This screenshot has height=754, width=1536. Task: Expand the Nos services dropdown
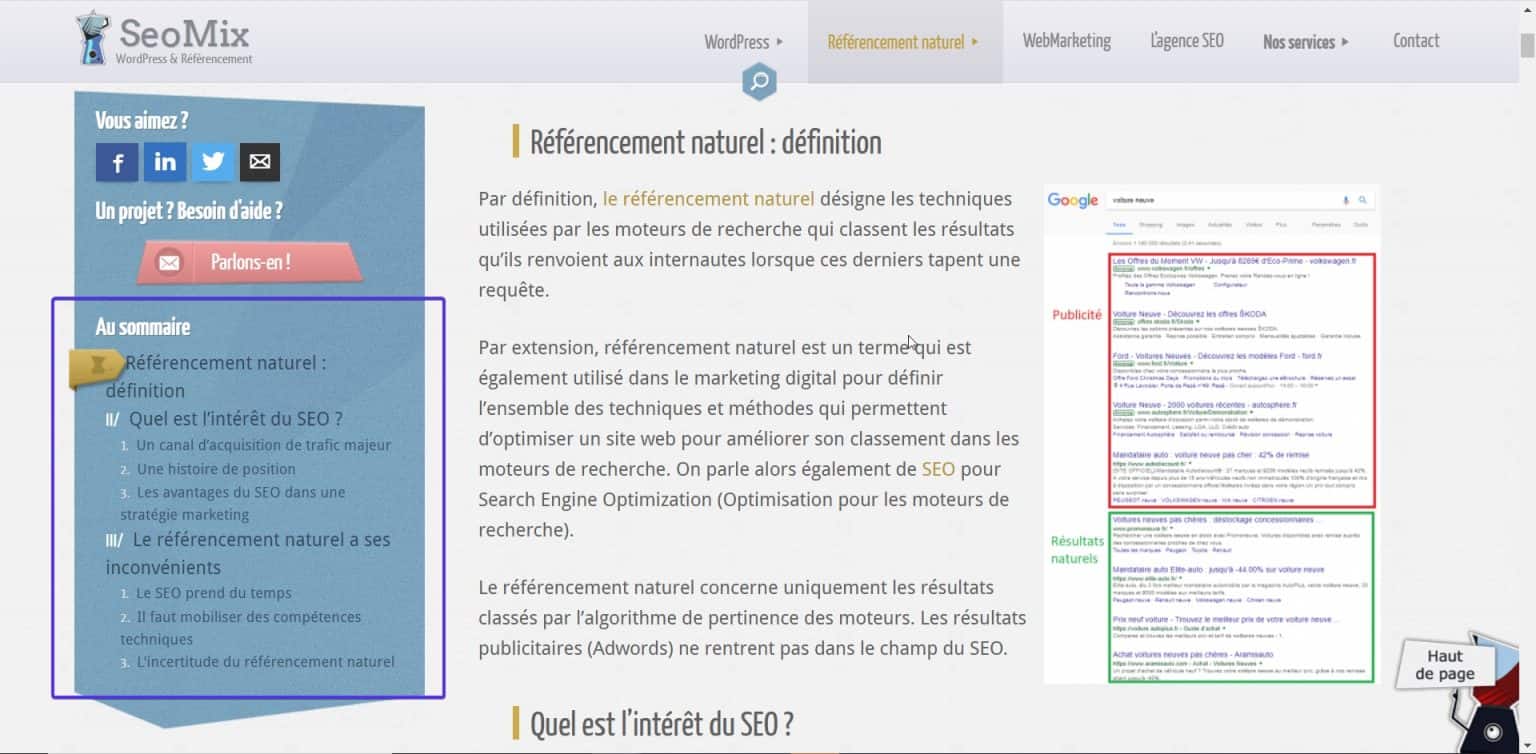1299,41
